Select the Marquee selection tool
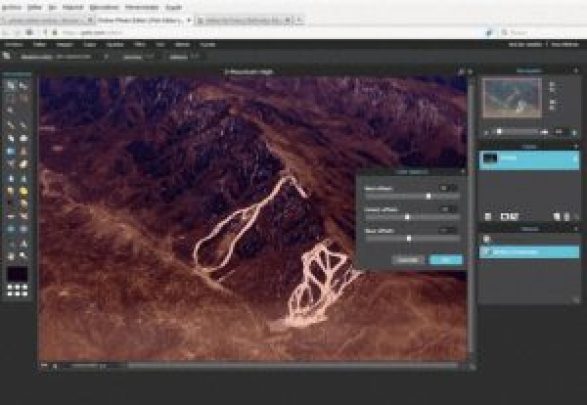The height and width of the screenshot is (405, 587). tap(10, 98)
